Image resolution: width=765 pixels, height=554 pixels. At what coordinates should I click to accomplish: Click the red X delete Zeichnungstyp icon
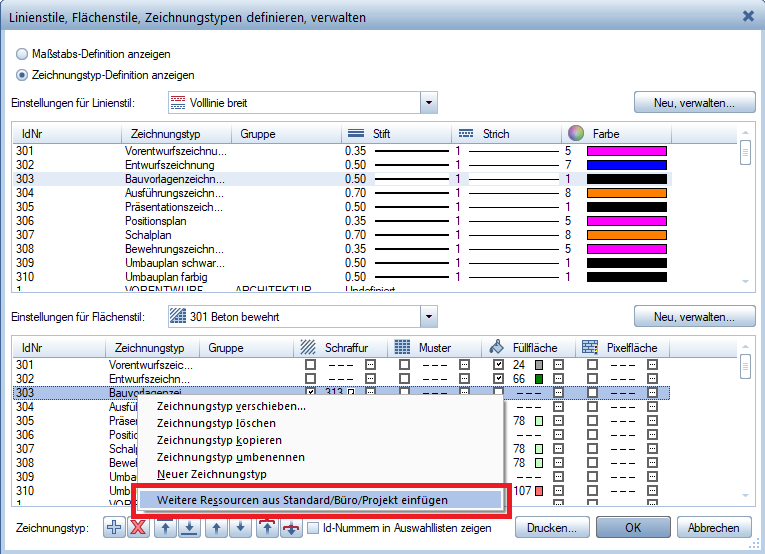coord(140,528)
